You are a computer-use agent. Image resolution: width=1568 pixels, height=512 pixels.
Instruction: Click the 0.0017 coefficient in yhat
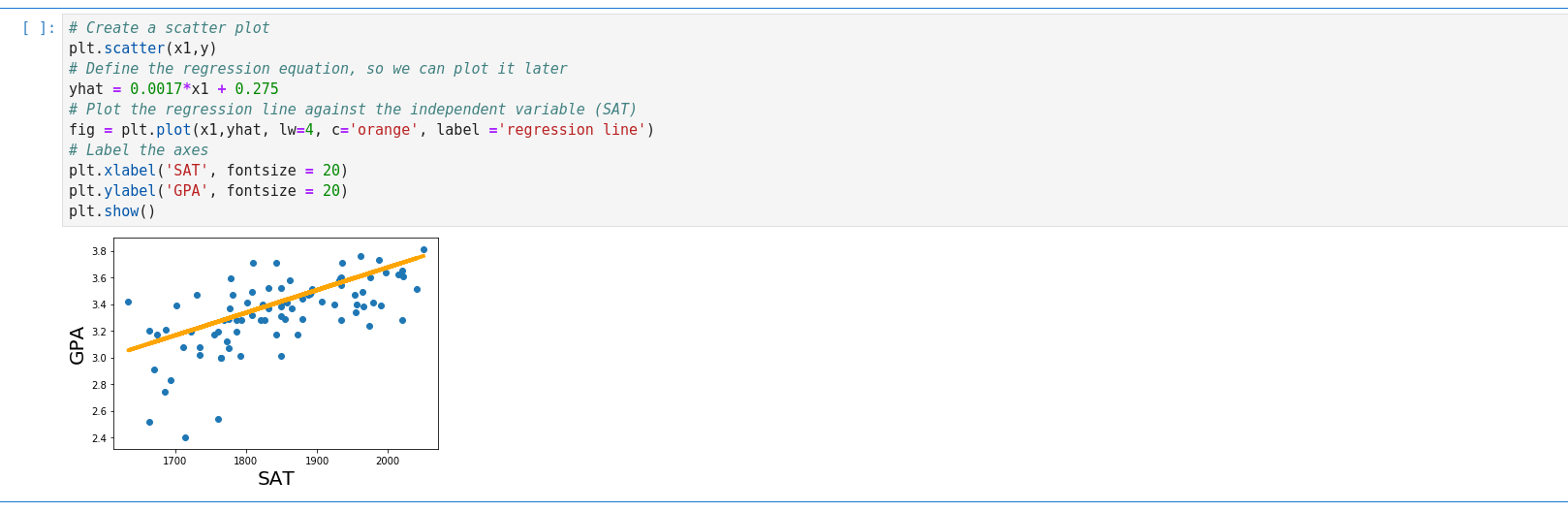[x=155, y=89]
